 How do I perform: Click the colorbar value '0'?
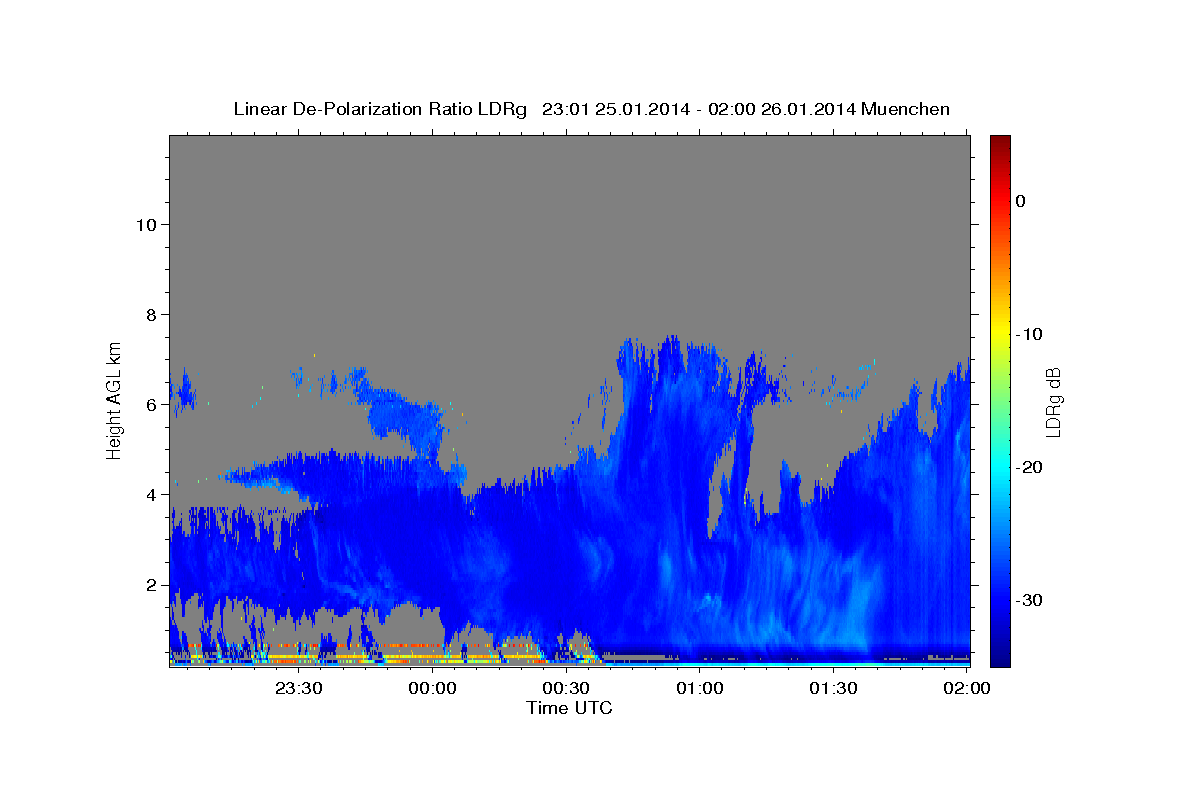pyautogui.click(x=1021, y=201)
